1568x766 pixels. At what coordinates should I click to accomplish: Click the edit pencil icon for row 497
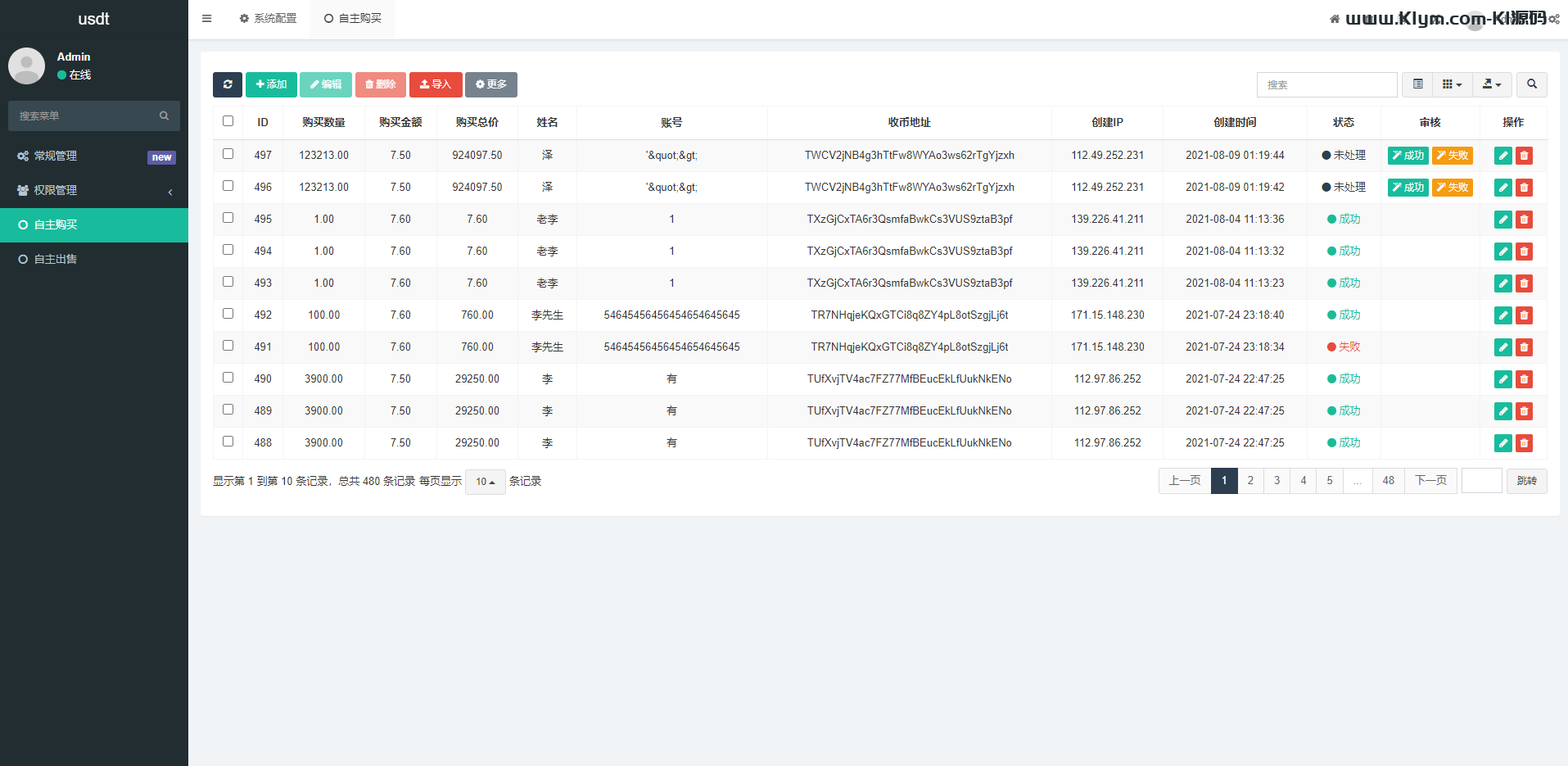tap(1502, 156)
